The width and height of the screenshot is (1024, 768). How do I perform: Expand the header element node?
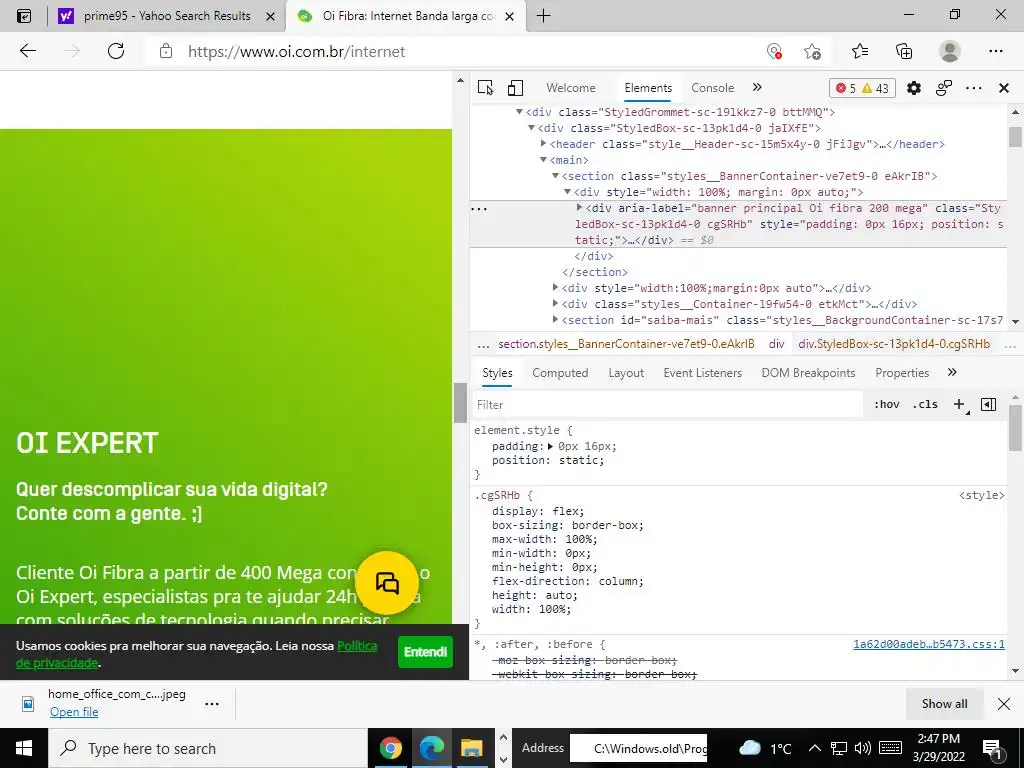(543, 144)
